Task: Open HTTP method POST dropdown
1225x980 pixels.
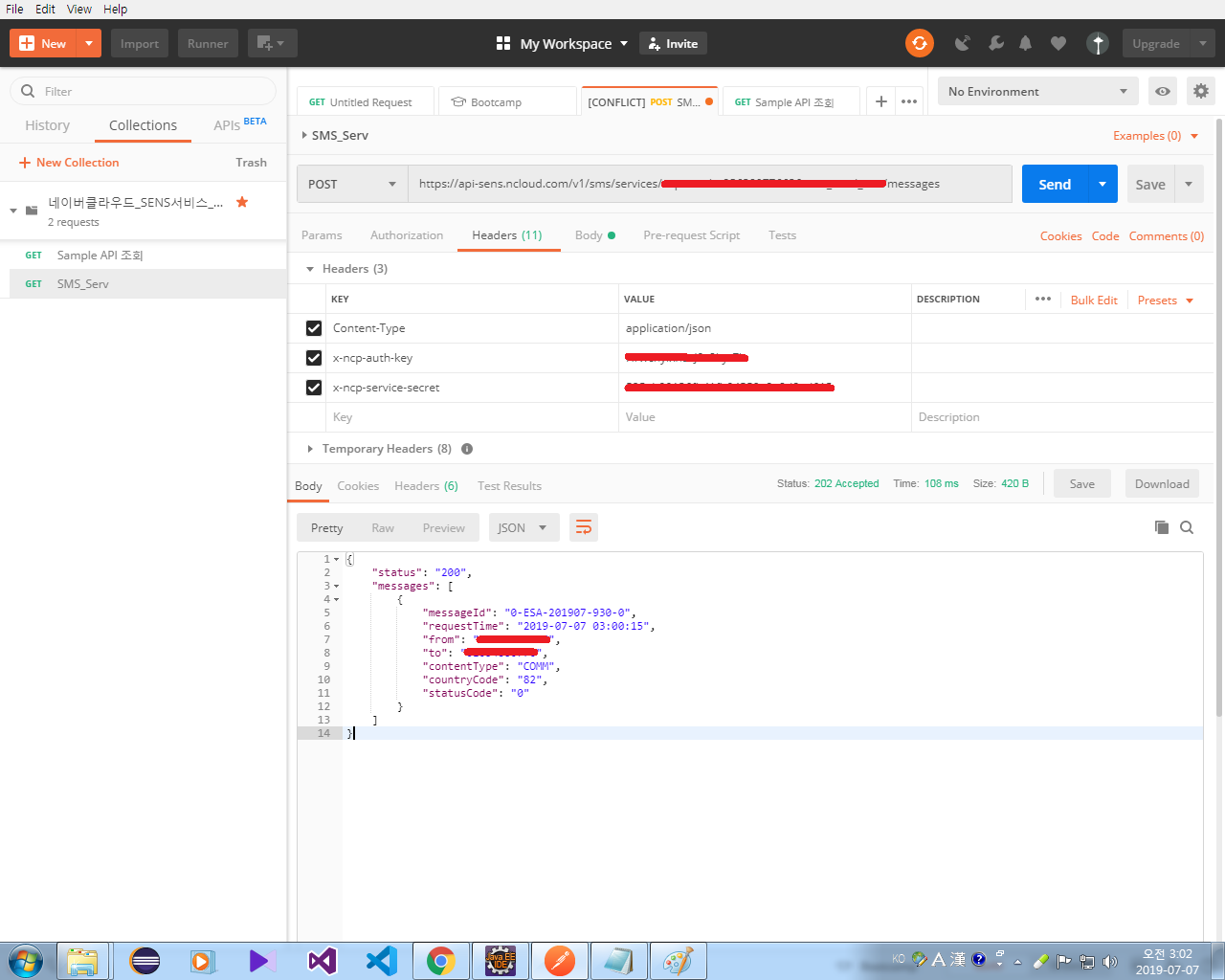Action: click(353, 184)
